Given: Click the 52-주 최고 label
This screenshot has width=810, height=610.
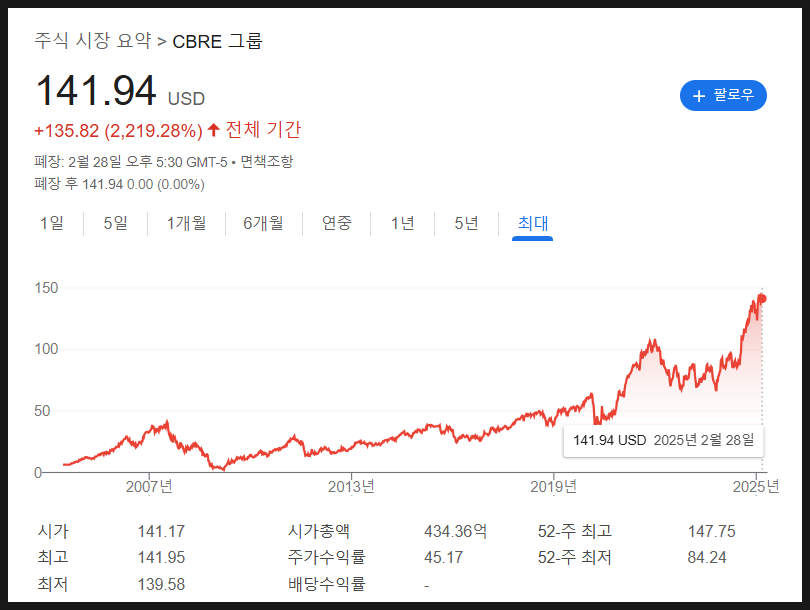Looking at the screenshot, I should click(x=574, y=531).
